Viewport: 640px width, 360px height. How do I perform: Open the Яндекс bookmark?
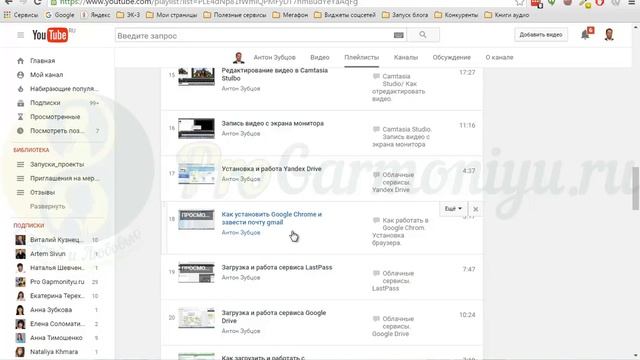tap(96, 15)
